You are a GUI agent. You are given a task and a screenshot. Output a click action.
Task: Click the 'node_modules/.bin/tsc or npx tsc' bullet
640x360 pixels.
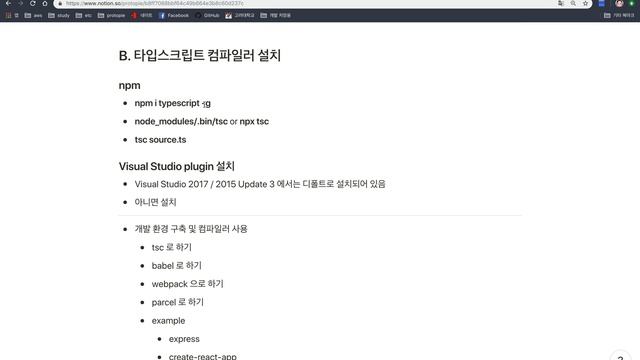click(202, 122)
